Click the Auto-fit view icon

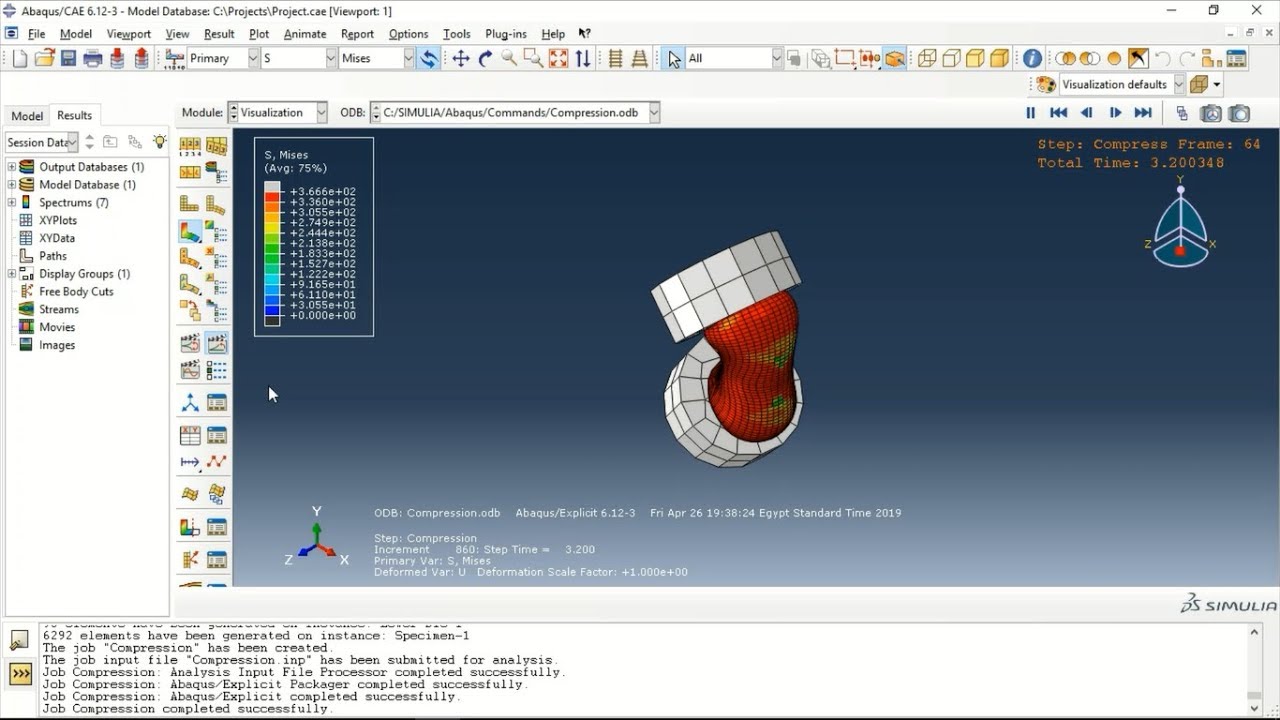(x=558, y=58)
